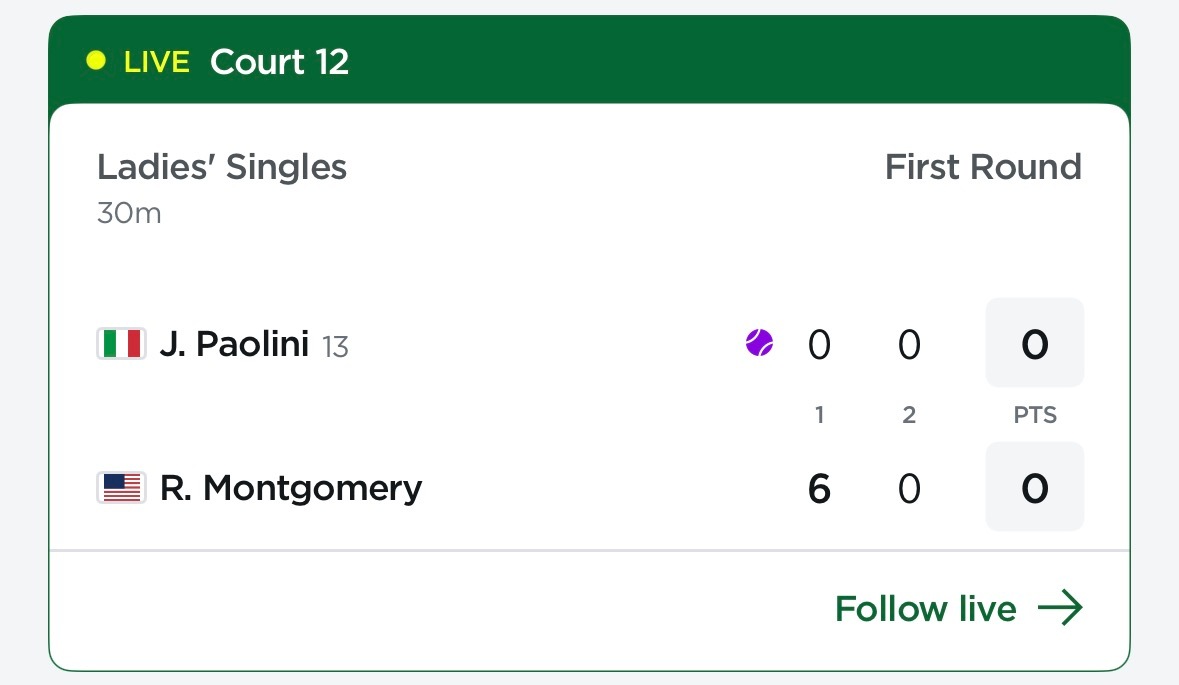This screenshot has height=685, width=1179.
Task: Click Montgomery's first set score of 6
Action: tap(819, 489)
